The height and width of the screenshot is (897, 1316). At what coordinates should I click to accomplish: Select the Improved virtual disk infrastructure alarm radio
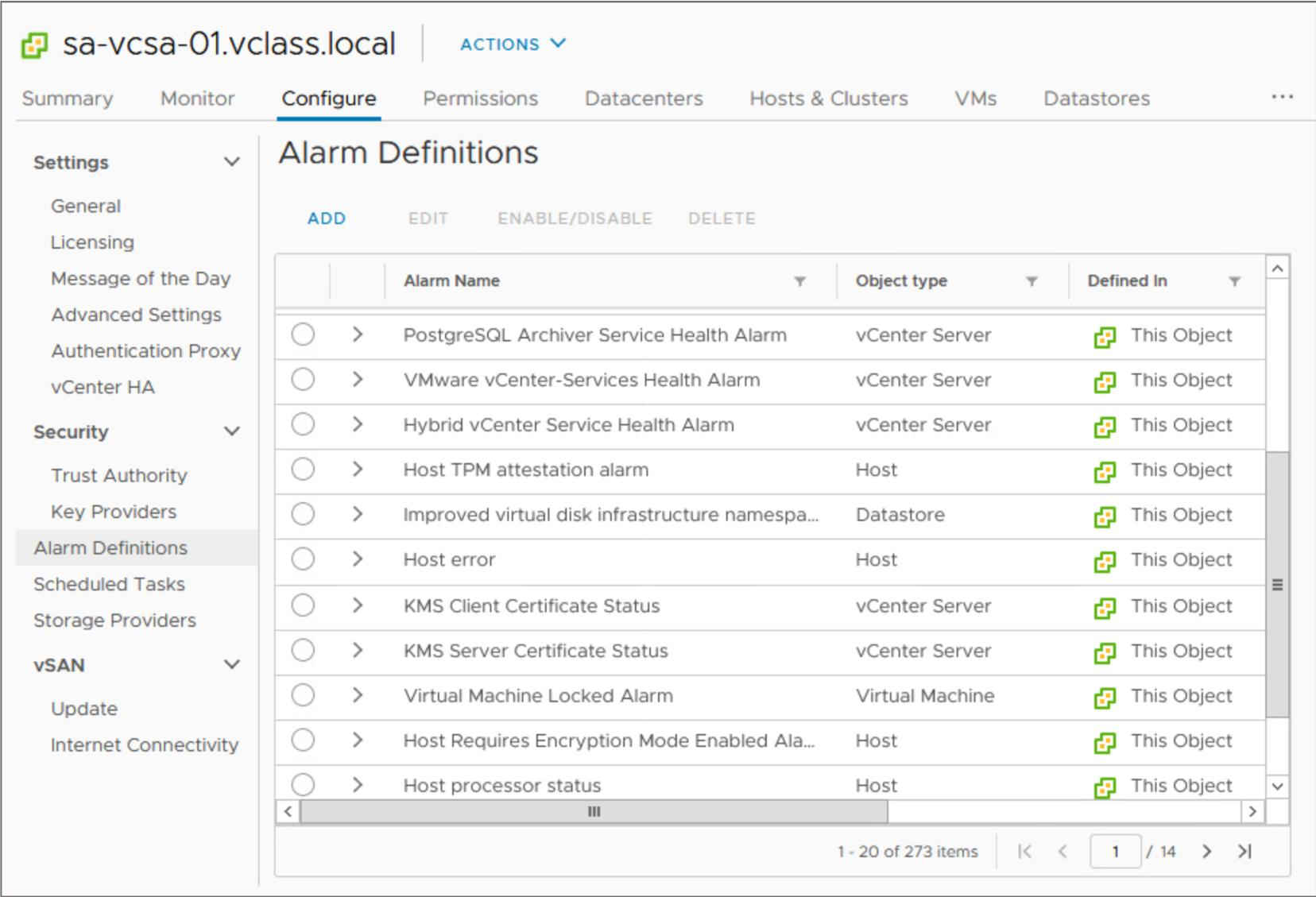(303, 514)
